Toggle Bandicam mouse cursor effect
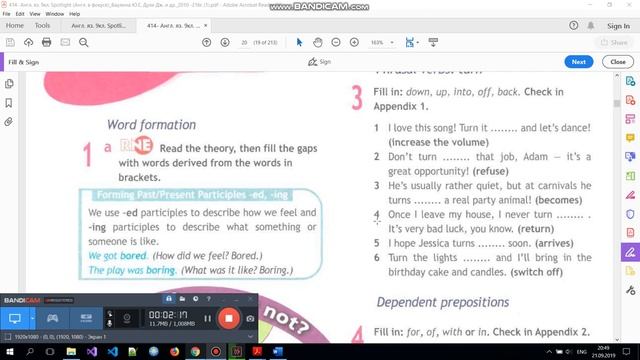This screenshot has height=360, width=640. click(x=109, y=313)
